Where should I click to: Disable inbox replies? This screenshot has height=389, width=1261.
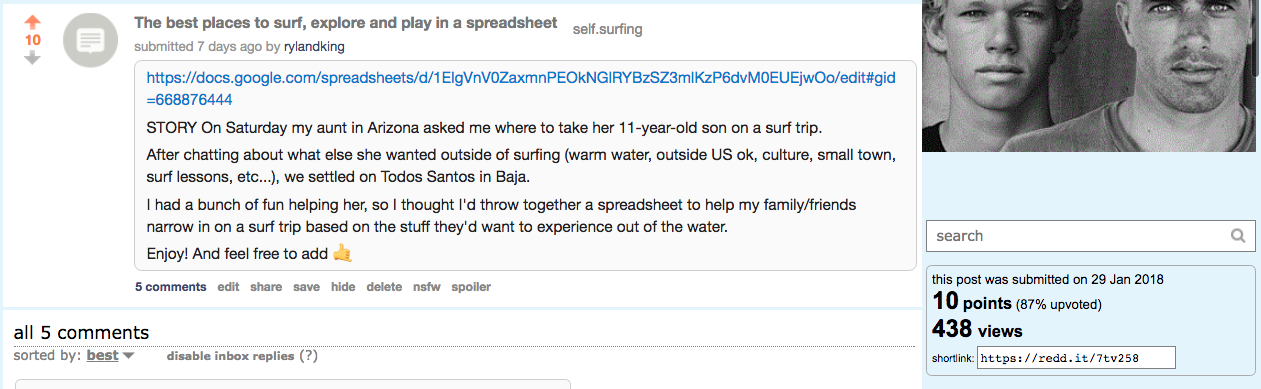tap(230, 356)
